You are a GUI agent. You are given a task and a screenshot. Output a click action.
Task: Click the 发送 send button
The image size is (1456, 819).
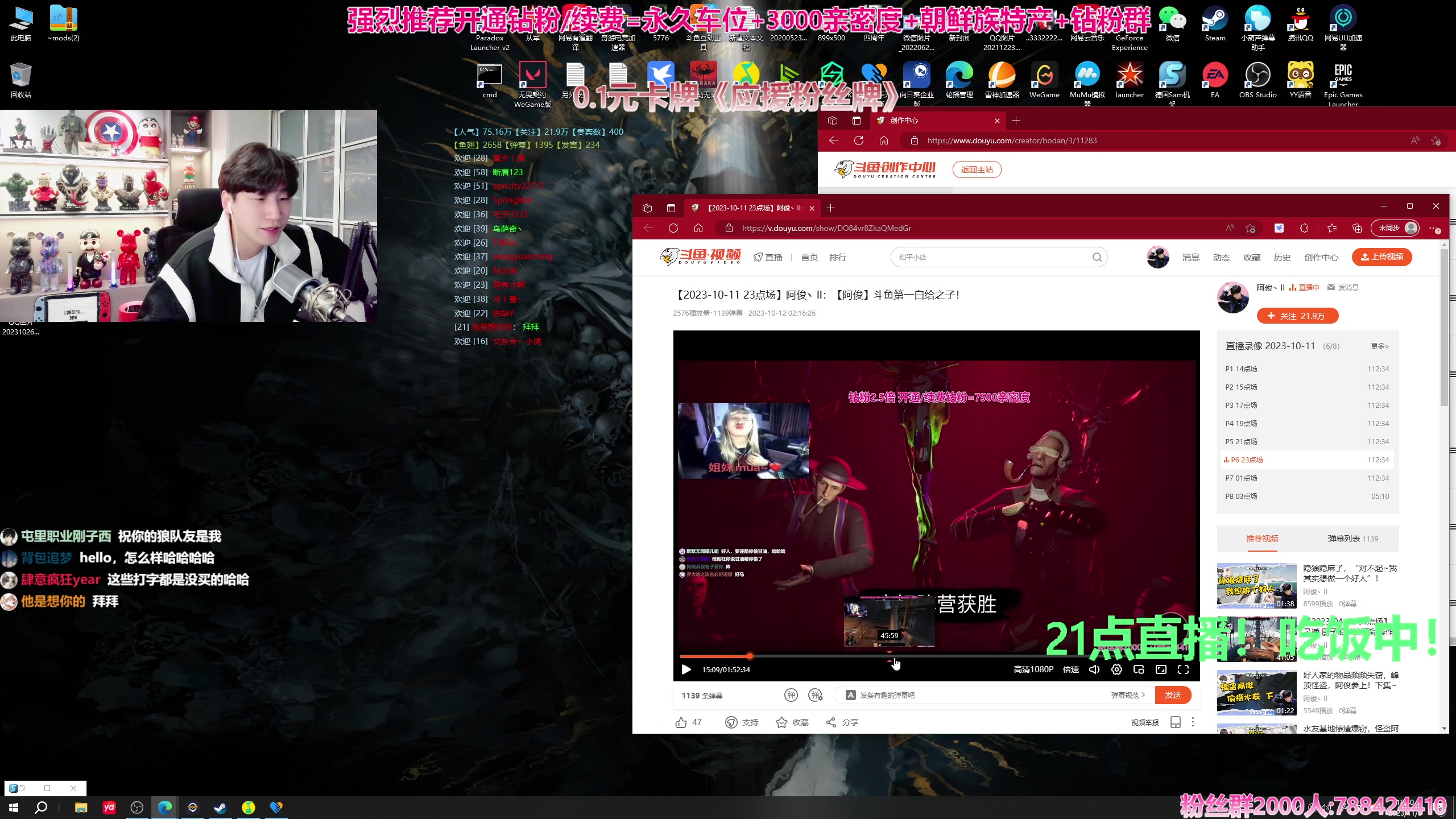[x=1173, y=695]
